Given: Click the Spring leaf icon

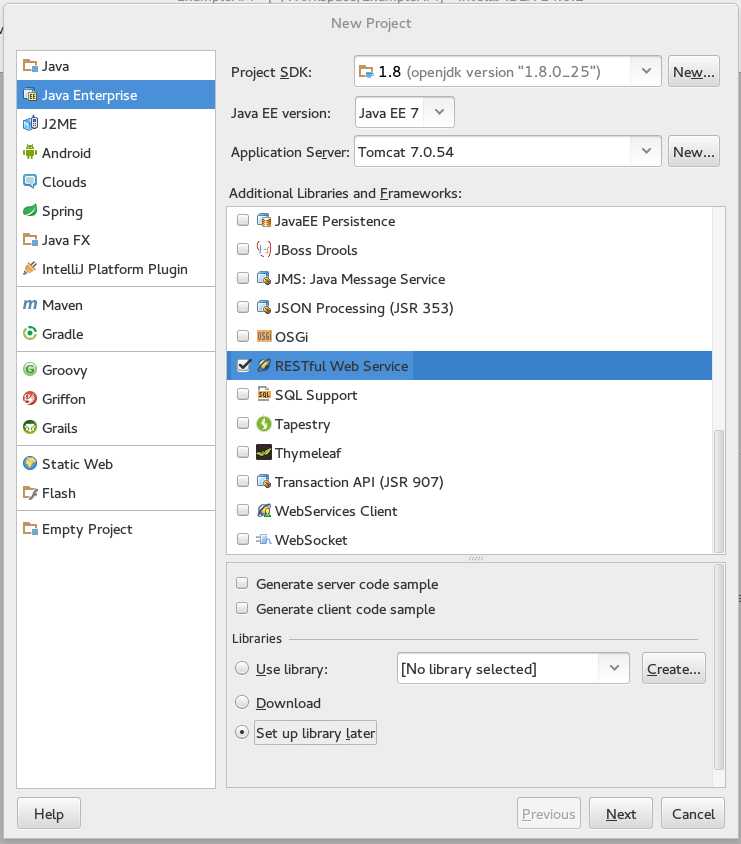Looking at the screenshot, I should [x=30, y=210].
